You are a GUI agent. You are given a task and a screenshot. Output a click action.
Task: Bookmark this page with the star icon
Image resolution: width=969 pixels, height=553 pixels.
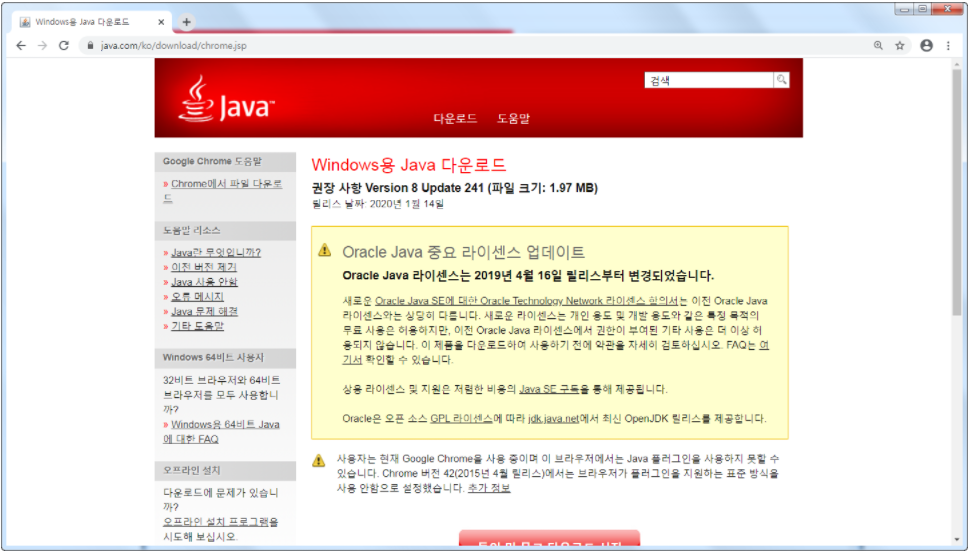tap(900, 46)
